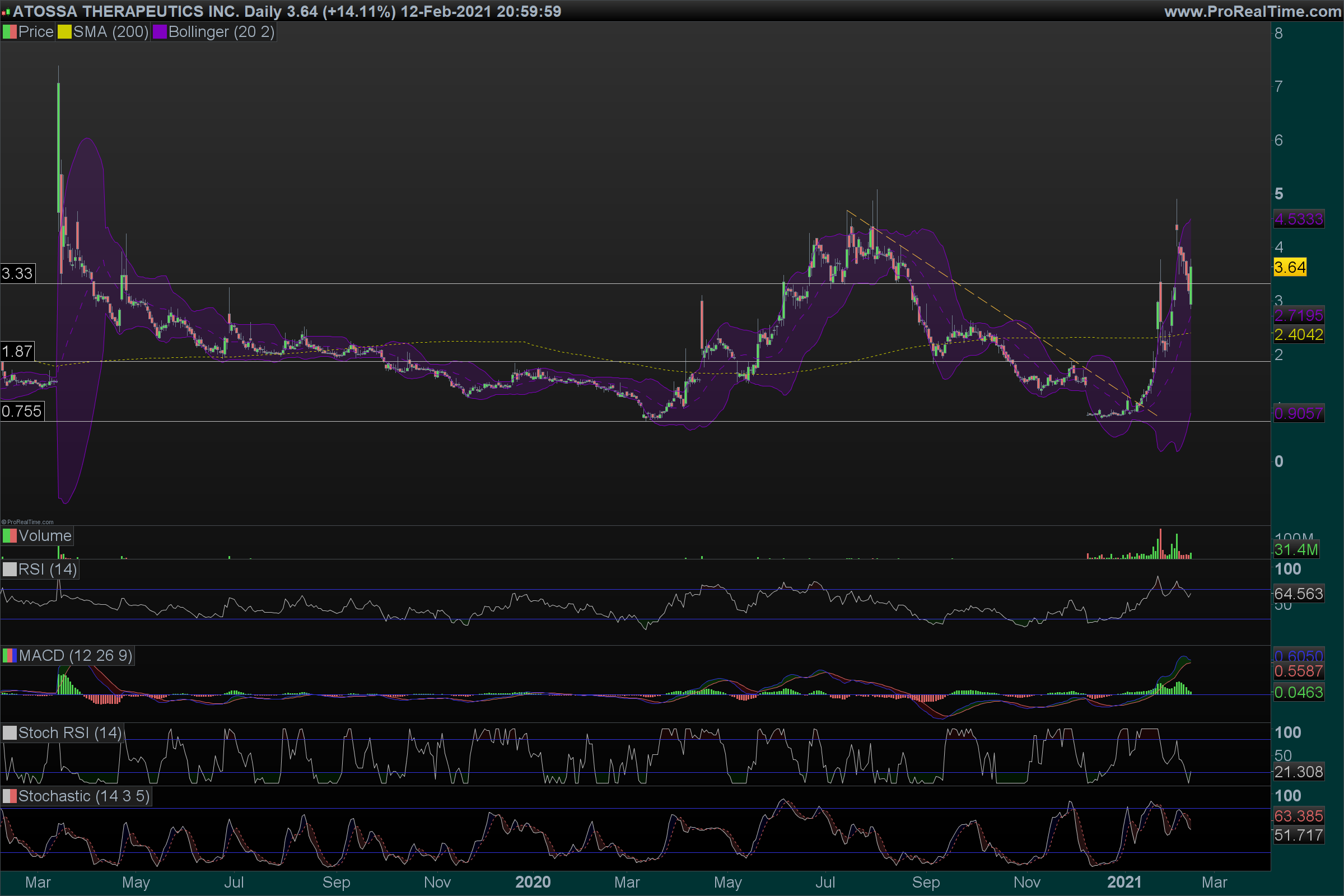
Task: Select the Bollinger (20 2) indicator label
Action: (x=221, y=32)
